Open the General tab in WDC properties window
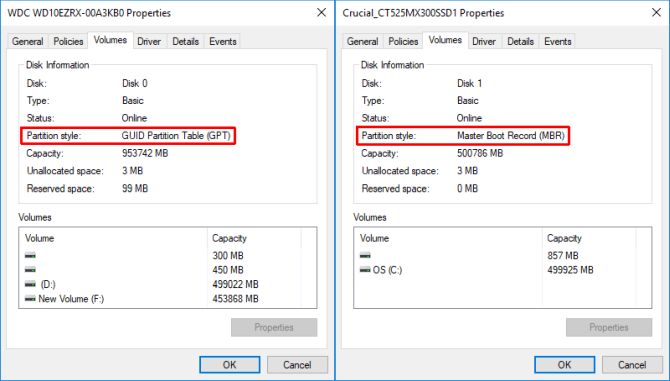 click(x=27, y=41)
